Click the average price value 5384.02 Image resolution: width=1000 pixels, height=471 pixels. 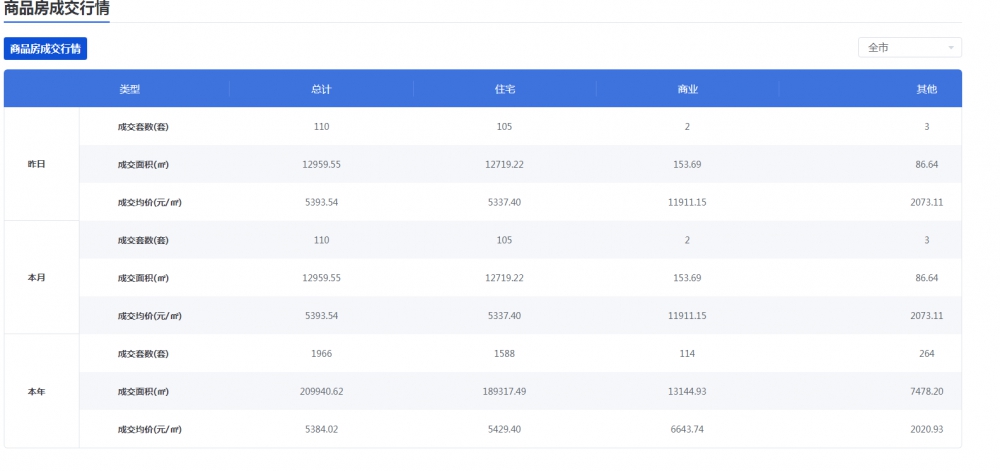(321, 430)
